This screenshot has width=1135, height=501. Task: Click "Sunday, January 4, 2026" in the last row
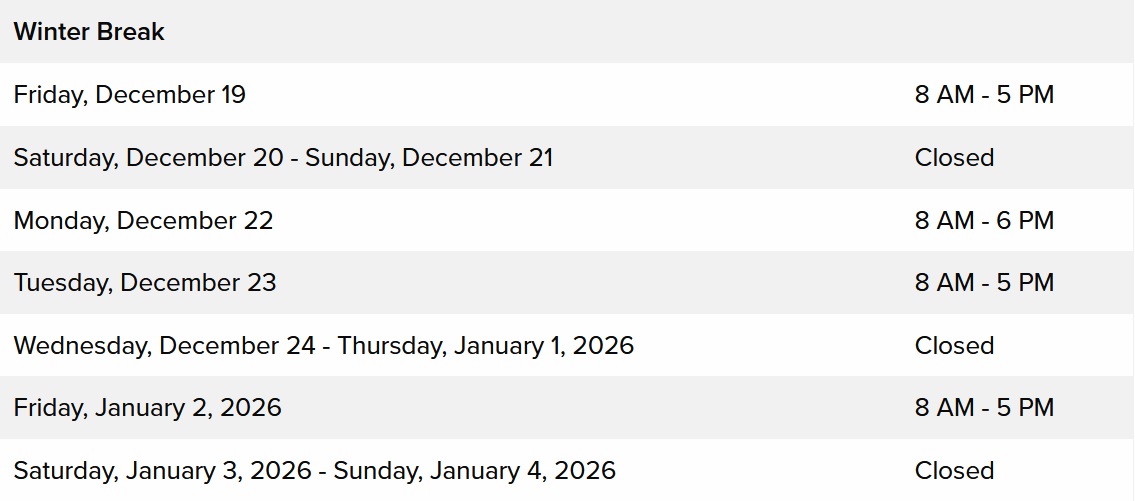[475, 470]
